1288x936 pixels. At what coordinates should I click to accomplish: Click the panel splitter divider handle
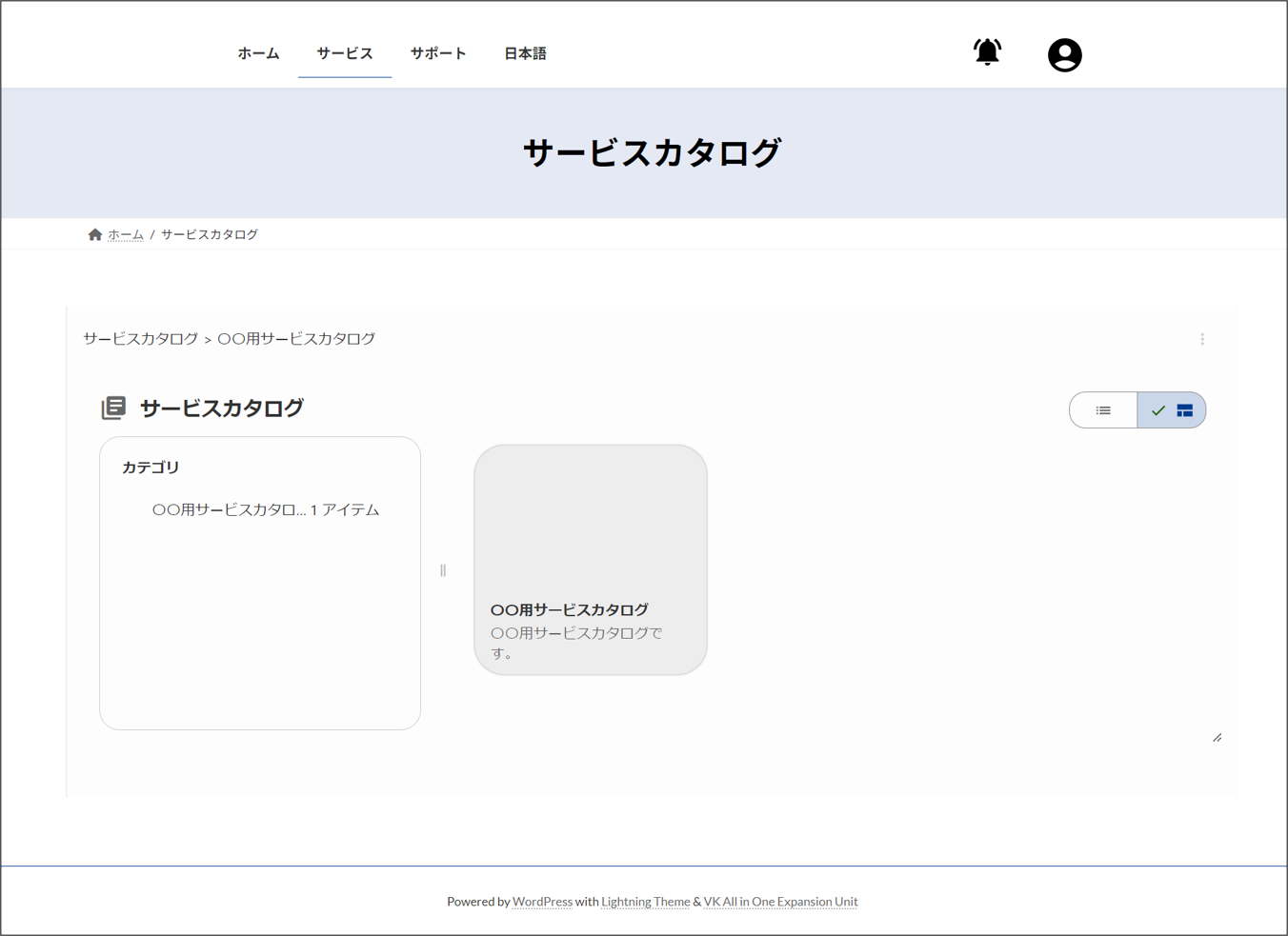click(443, 570)
